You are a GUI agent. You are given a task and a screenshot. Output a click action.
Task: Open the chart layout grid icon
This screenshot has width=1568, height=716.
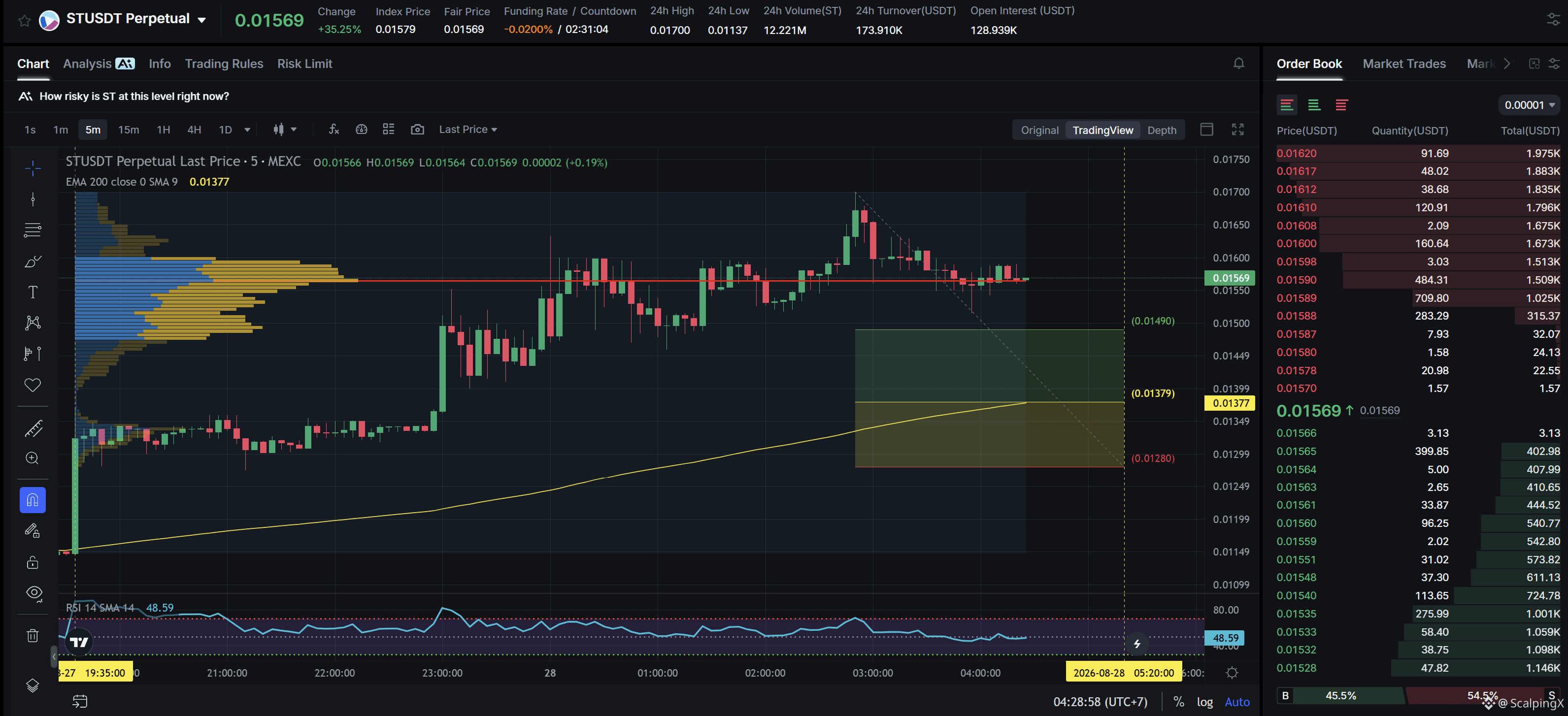click(x=388, y=129)
